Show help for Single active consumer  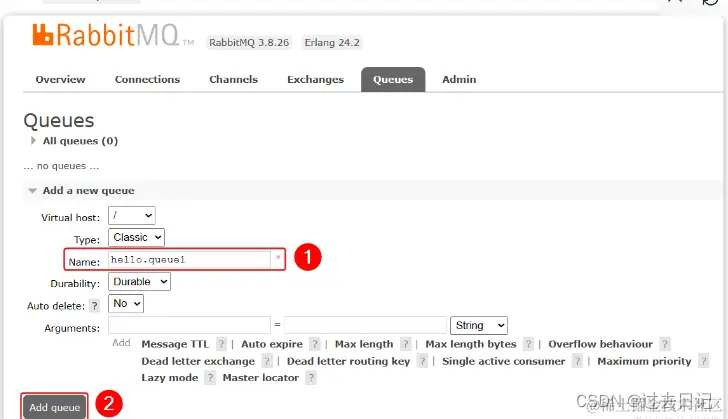coord(577,361)
